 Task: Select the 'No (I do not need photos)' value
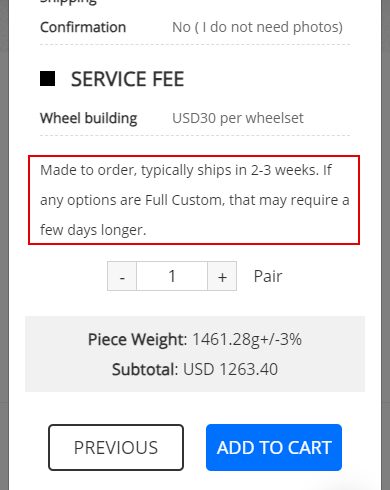pos(257,27)
